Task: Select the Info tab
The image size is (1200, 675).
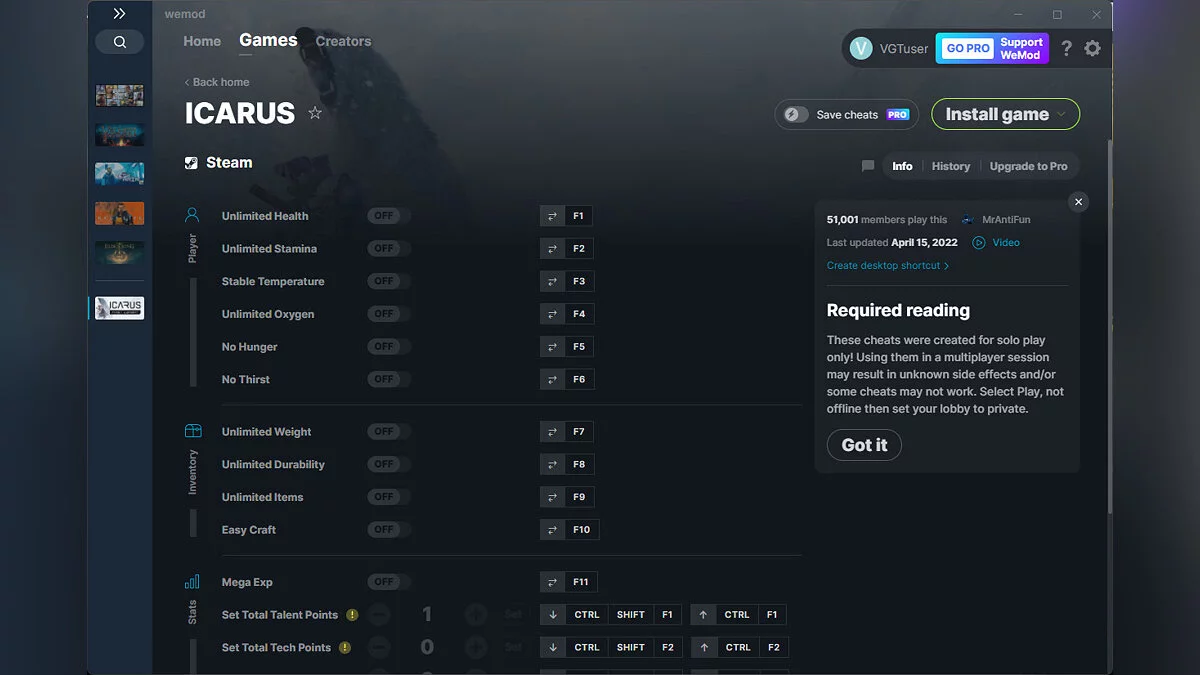Action: (x=902, y=166)
